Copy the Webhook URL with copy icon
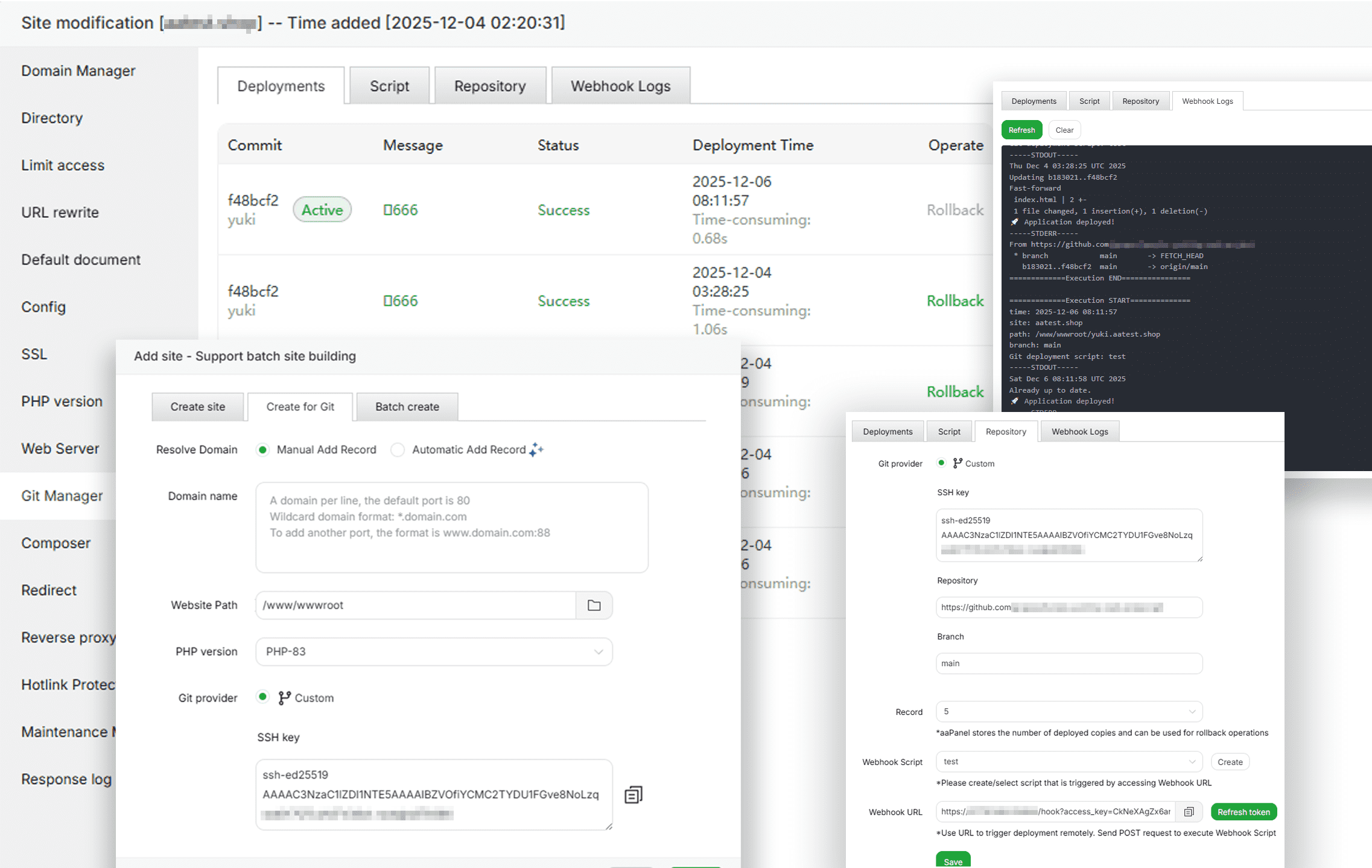Screen dimensions: 1372x868 click(x=1189, y=812)
